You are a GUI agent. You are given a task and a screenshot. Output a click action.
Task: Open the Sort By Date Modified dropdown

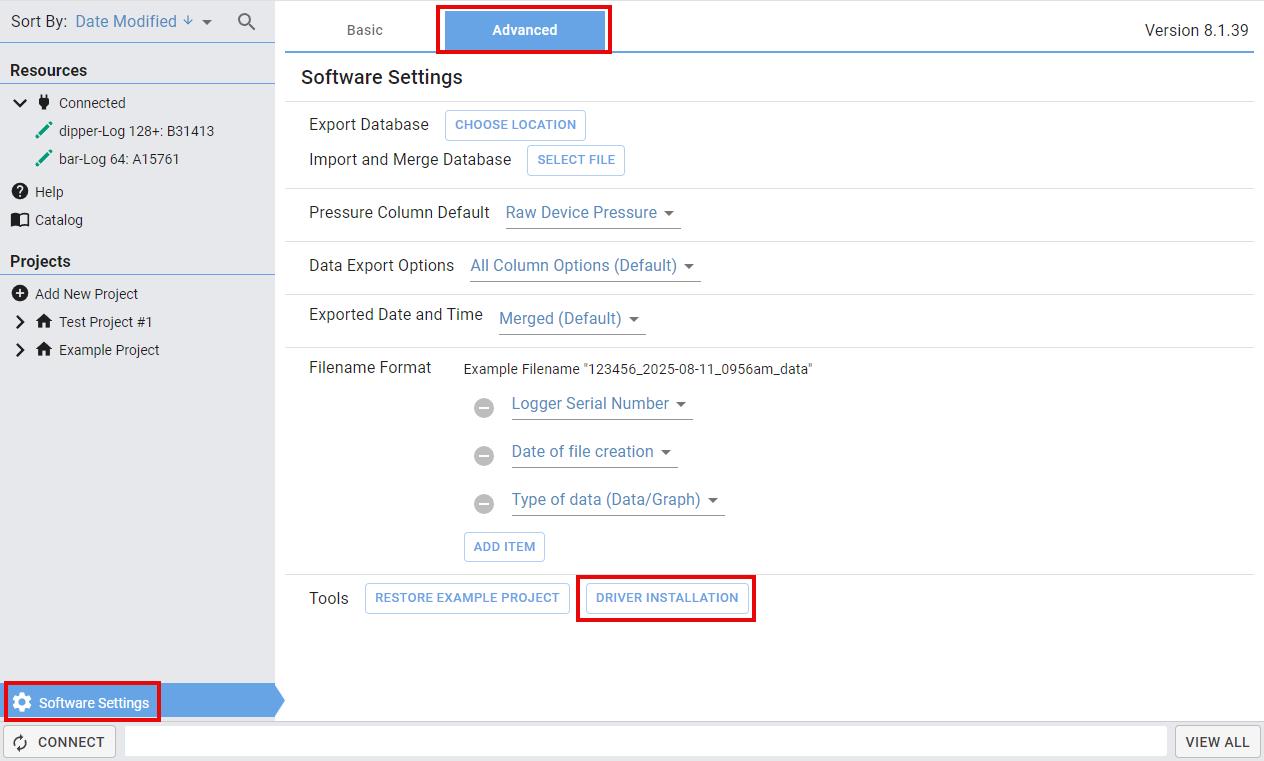point(144,21)
